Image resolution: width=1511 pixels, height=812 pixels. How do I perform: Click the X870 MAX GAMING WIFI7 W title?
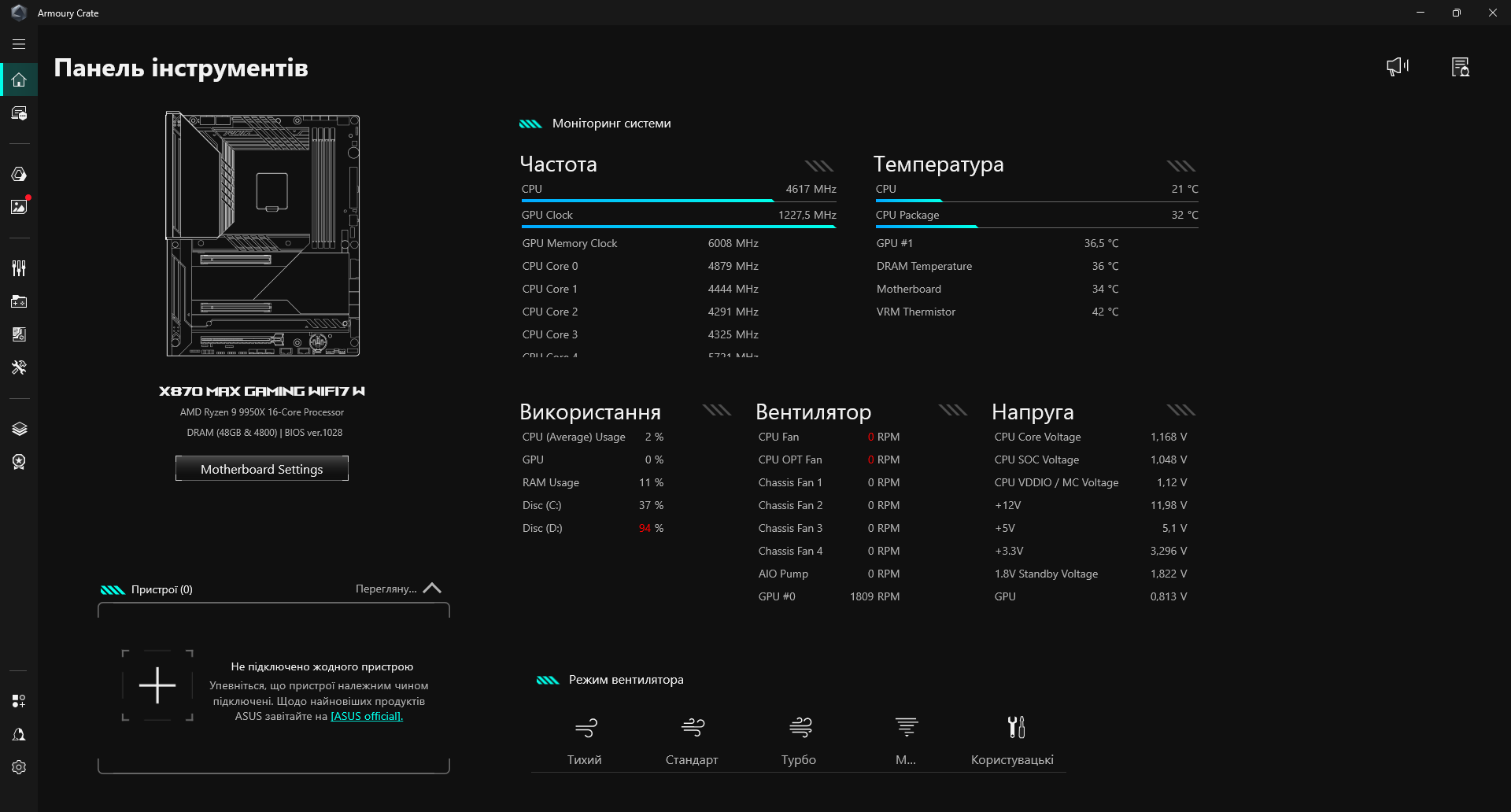coord(262,391)
